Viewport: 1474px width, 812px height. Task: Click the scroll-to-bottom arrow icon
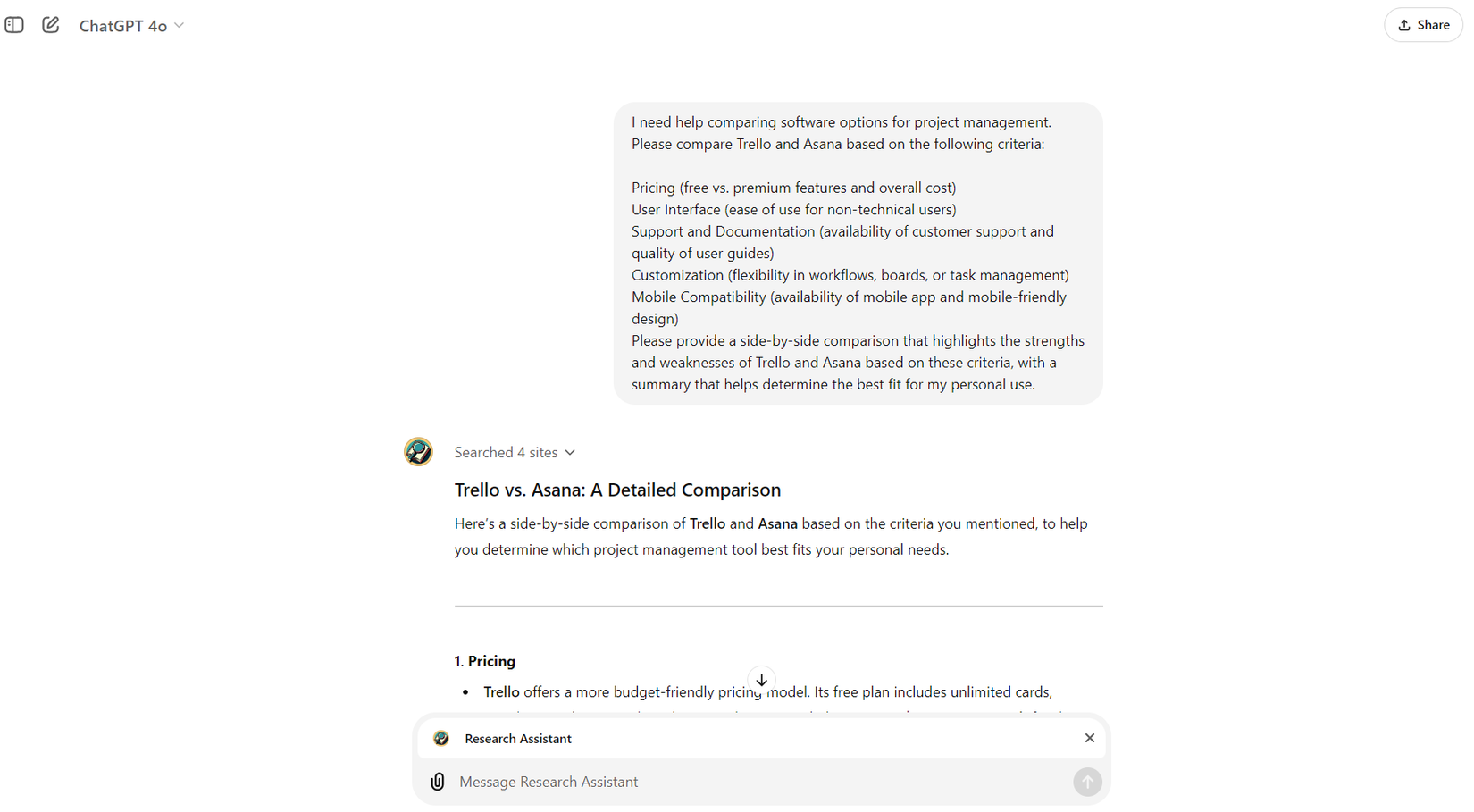(761, 680)
